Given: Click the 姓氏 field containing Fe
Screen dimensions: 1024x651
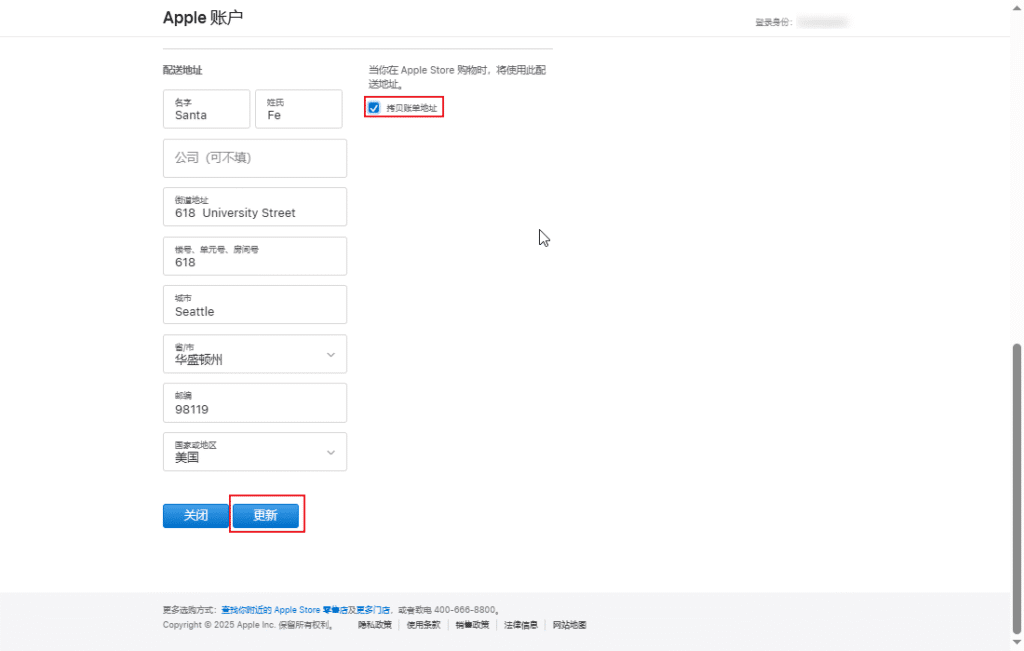Looking at the screenshot, I should (298, 109).
